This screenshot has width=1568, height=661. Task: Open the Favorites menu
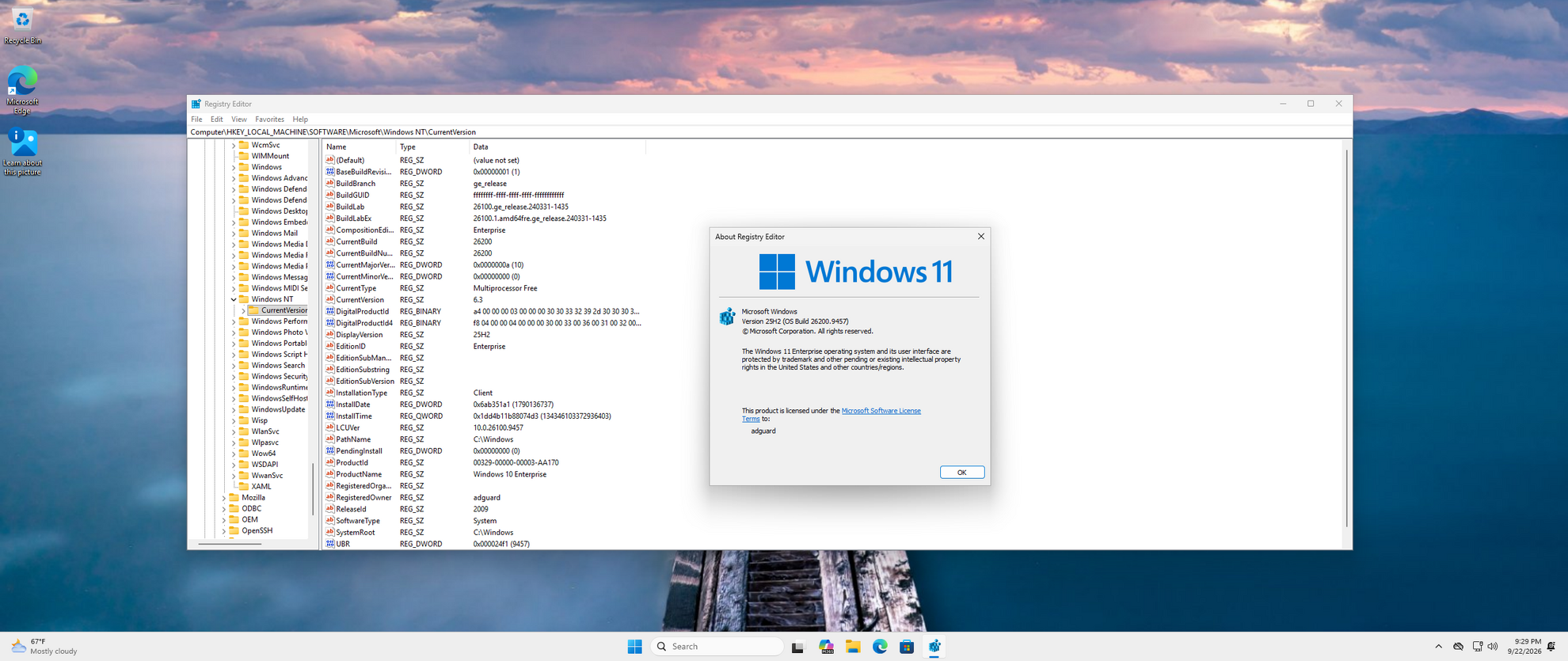point(269,120)
